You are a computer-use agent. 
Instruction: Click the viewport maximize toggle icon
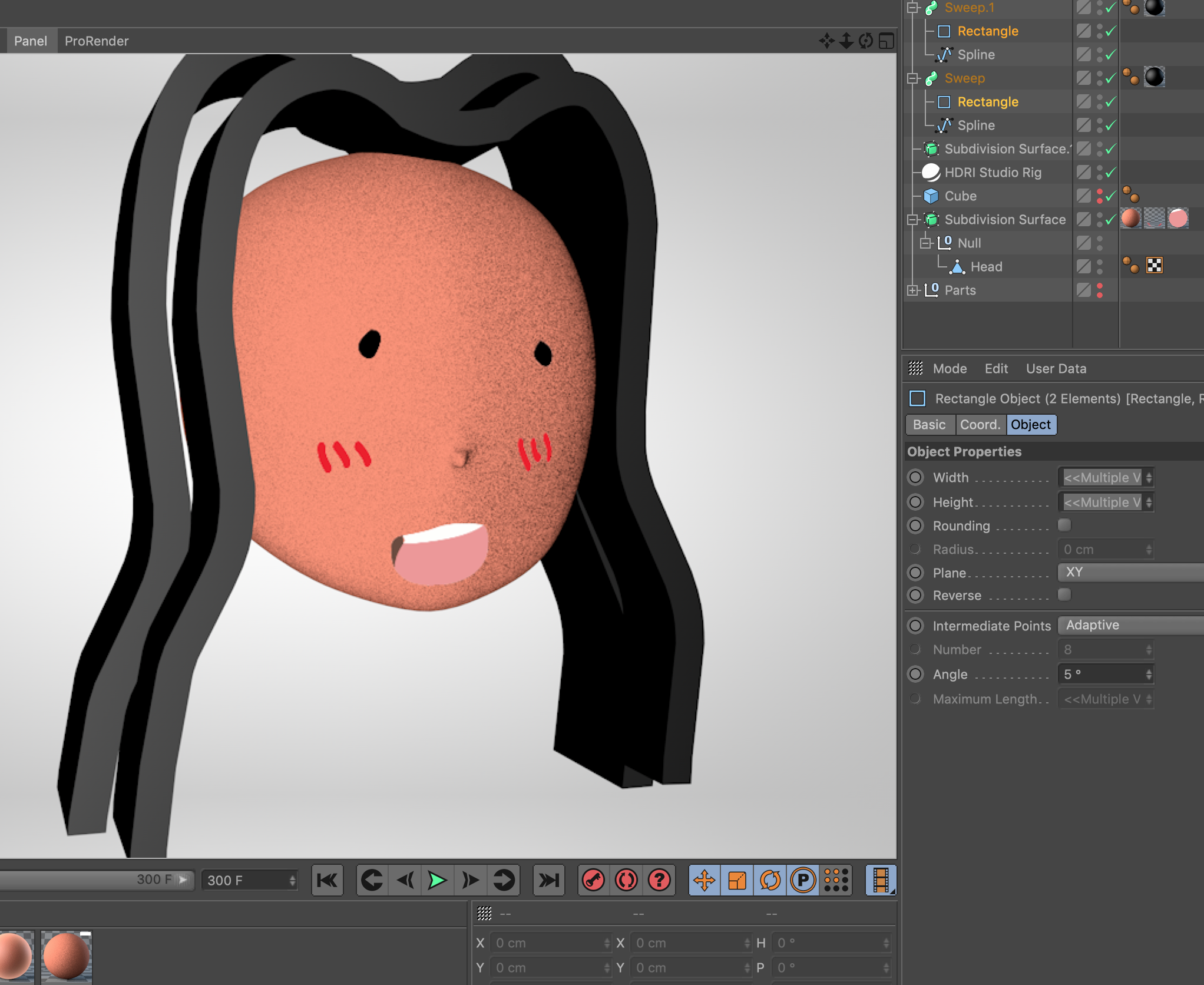pyautogui.click(x=886, y=41)
